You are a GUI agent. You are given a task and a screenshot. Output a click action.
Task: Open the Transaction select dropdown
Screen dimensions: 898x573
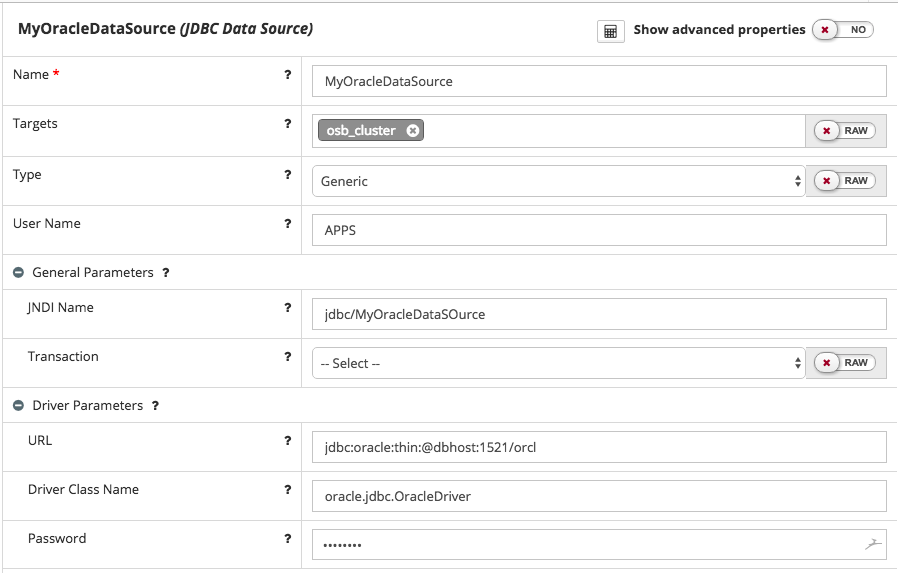558,363
